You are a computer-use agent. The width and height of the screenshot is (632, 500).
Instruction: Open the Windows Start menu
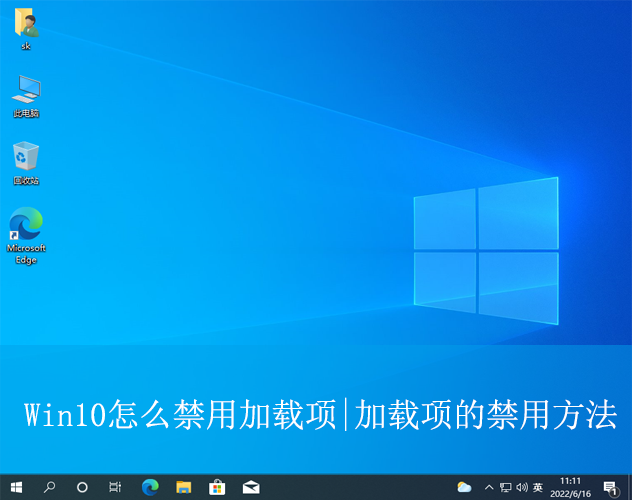click(x=16, y=487)
